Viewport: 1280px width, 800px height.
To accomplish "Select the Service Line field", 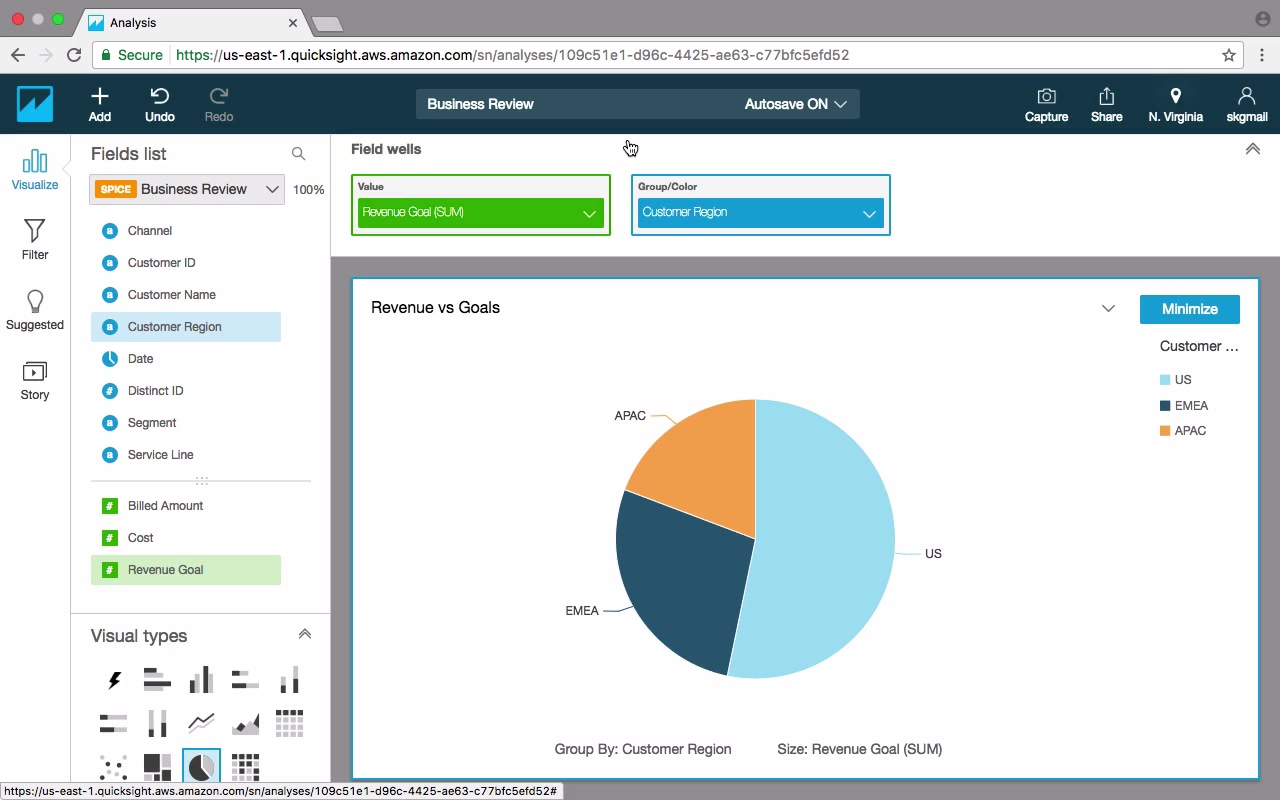I will 186,455.
